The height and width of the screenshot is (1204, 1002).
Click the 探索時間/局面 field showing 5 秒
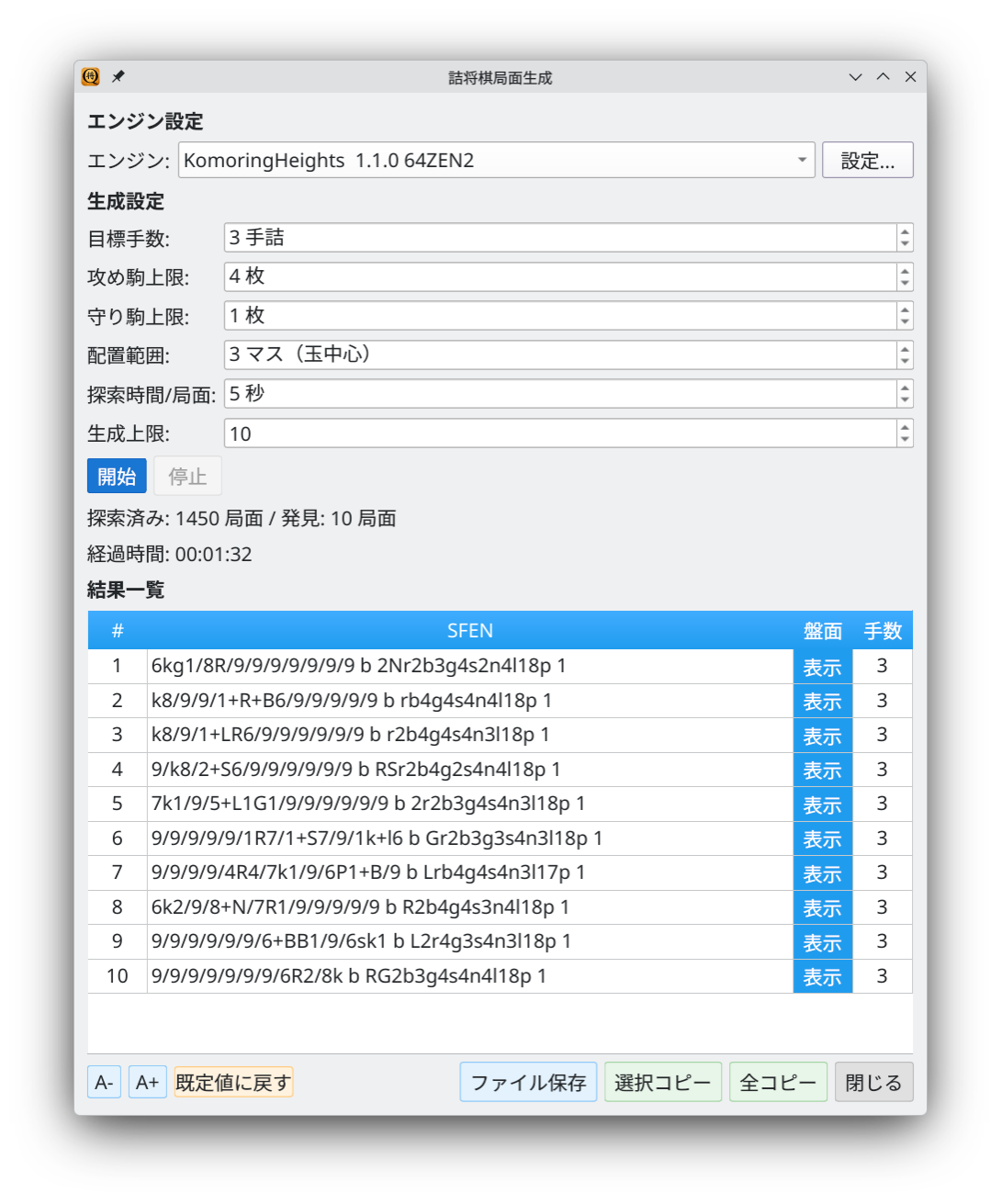(560, 394)
